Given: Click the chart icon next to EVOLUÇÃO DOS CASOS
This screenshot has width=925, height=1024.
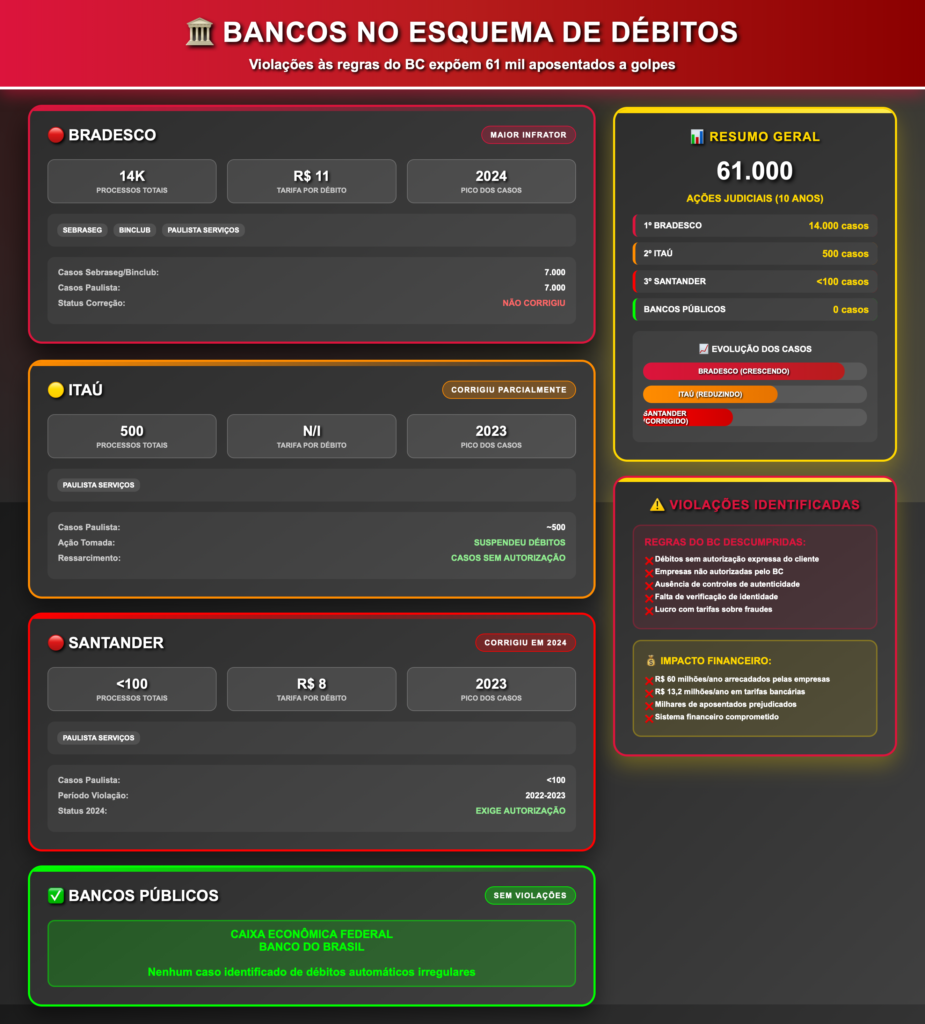Looking at the screenshot, I should point(704,349).
